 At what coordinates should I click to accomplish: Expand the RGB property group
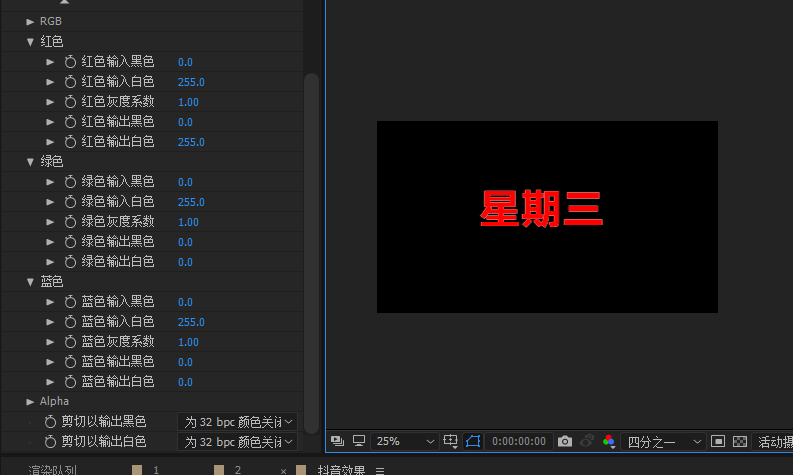tap(30, 21)
